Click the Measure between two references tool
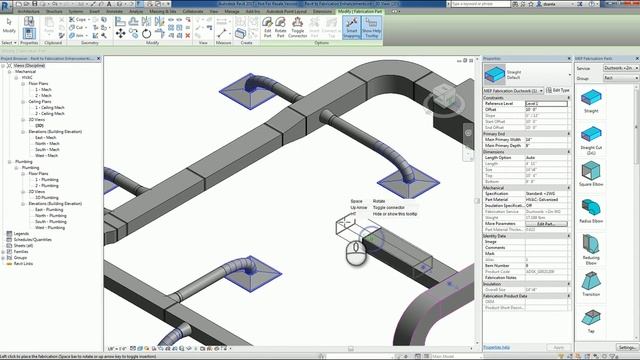Image resolution: width=640 pixels, height=360 pixels. pyautogui.click(x=222, y=33)
